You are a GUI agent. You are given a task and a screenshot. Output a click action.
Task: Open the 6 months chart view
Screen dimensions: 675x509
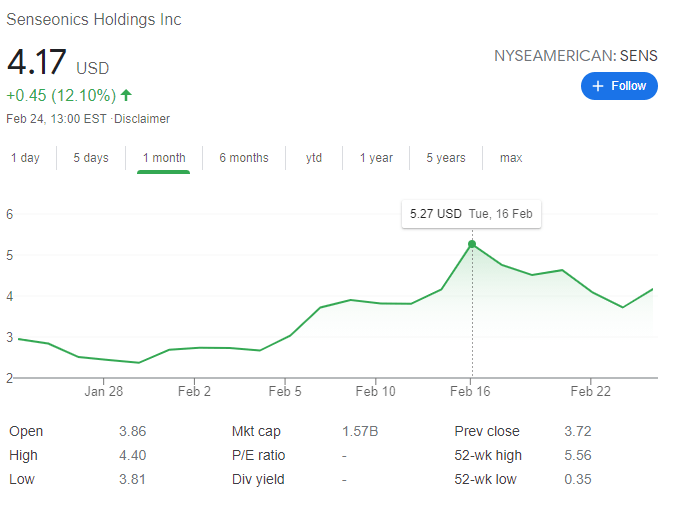click(244, 158)
